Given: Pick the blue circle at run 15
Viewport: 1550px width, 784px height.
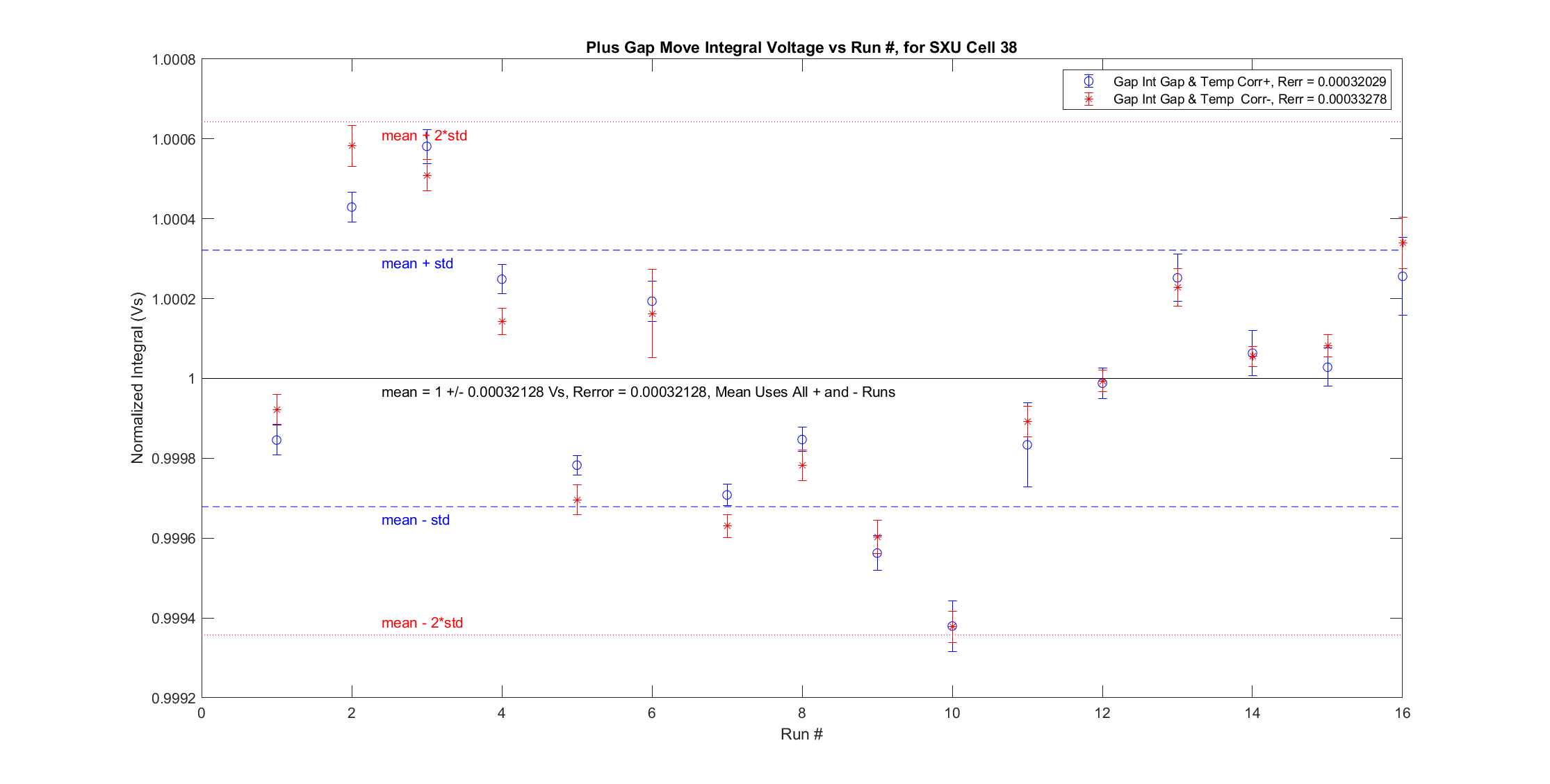Looking at the screenshot, I should [x=1328, y=367].
